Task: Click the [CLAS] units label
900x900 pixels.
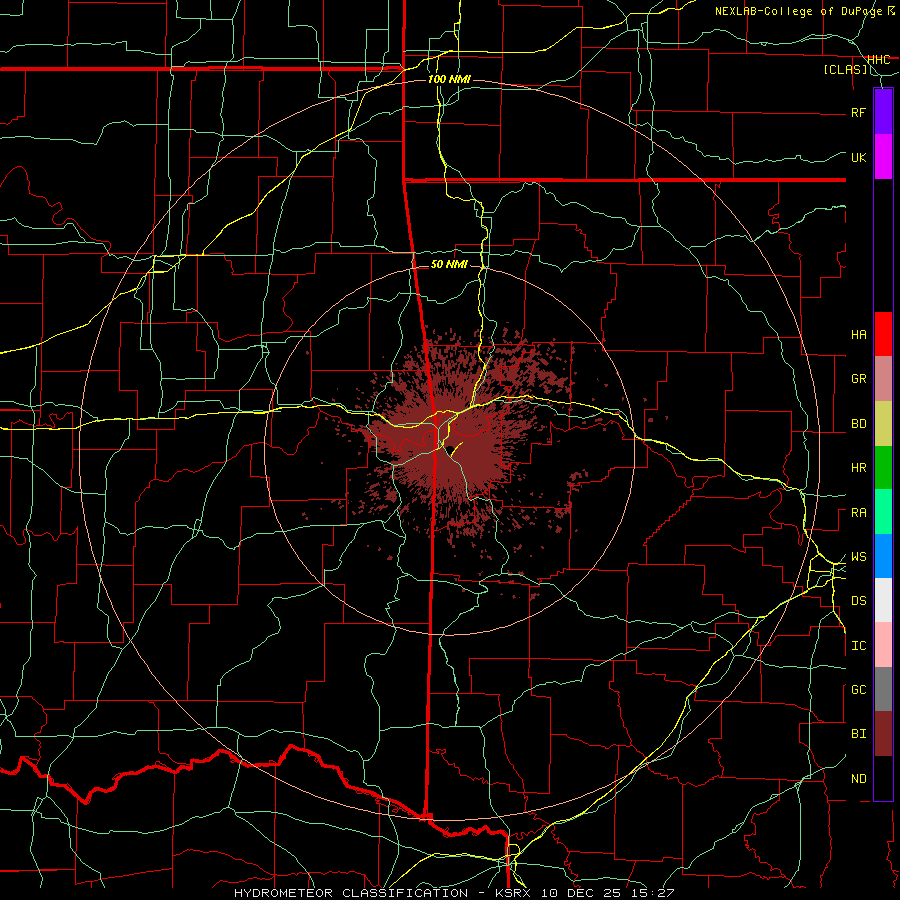Action: tap(845, 69)
